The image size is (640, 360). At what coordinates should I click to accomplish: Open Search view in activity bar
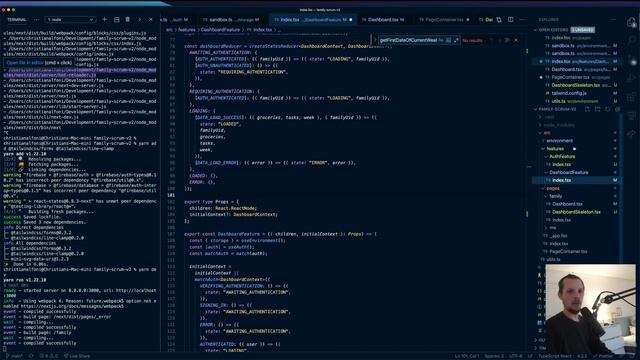pyautogui.click(x=632, y=40)
